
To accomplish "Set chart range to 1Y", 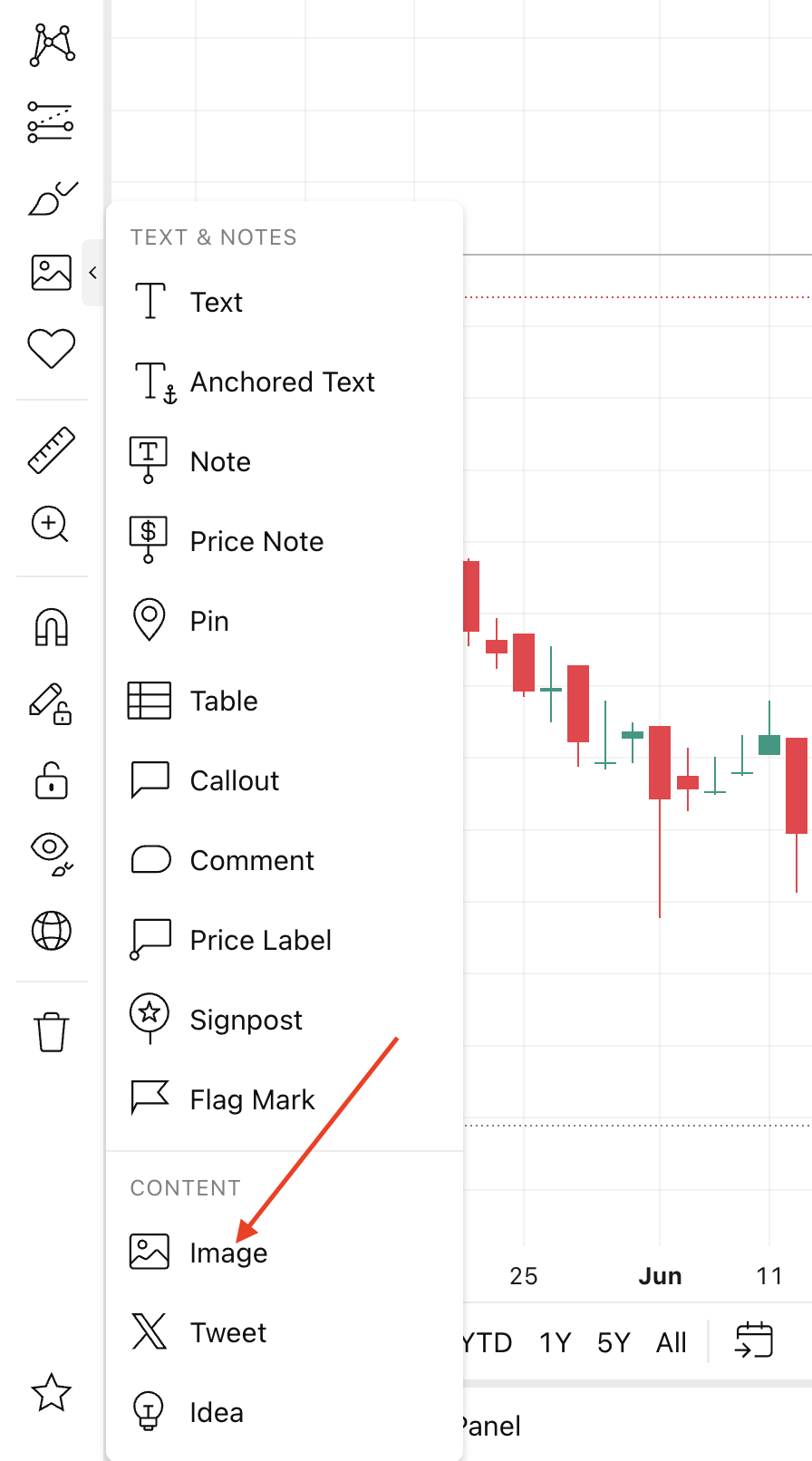I will [555, 1342].
